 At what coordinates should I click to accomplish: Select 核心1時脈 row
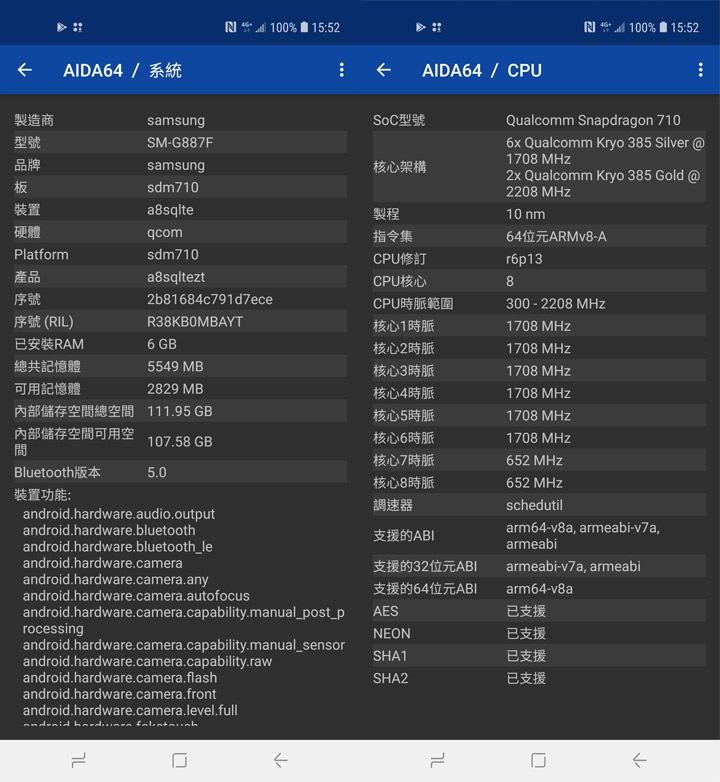pos(539,326)
